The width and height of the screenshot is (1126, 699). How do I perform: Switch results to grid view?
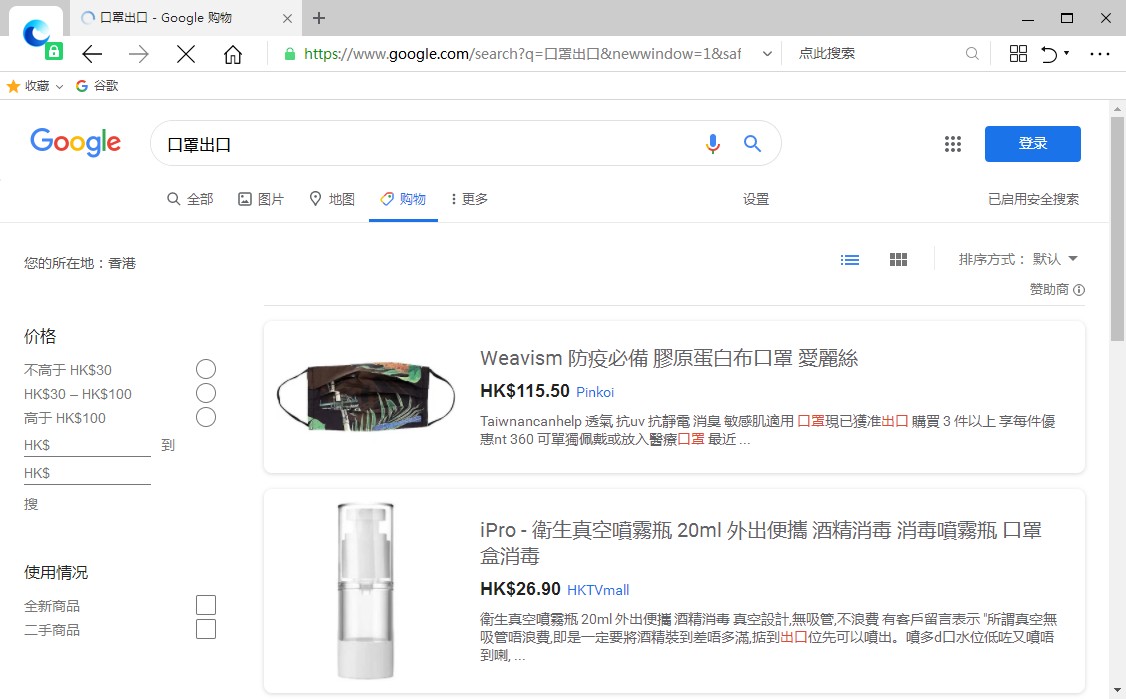tap(897, 259)
